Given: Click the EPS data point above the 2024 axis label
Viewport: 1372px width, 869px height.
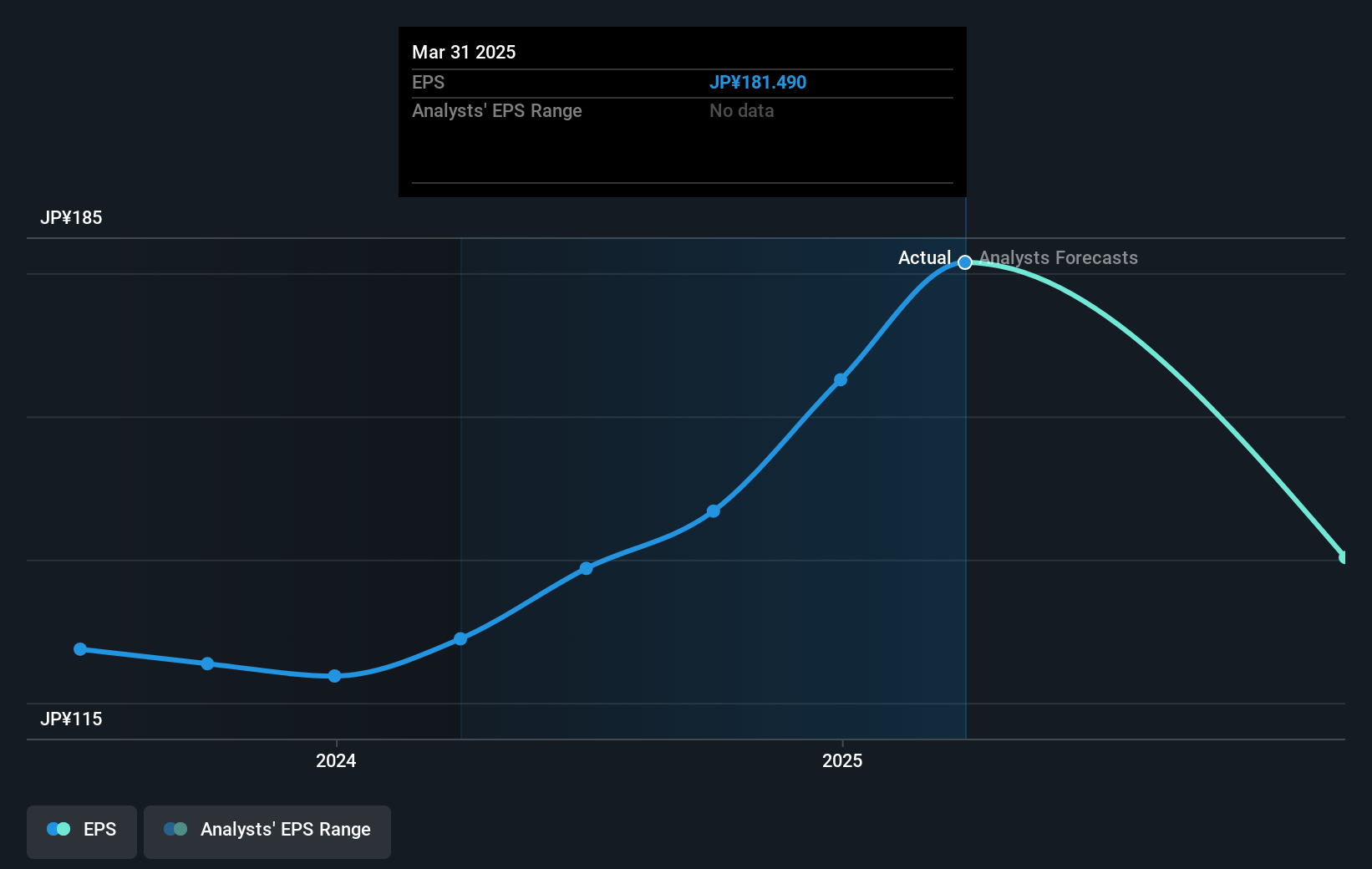Looking at the screenshot, I should [334, 676].
